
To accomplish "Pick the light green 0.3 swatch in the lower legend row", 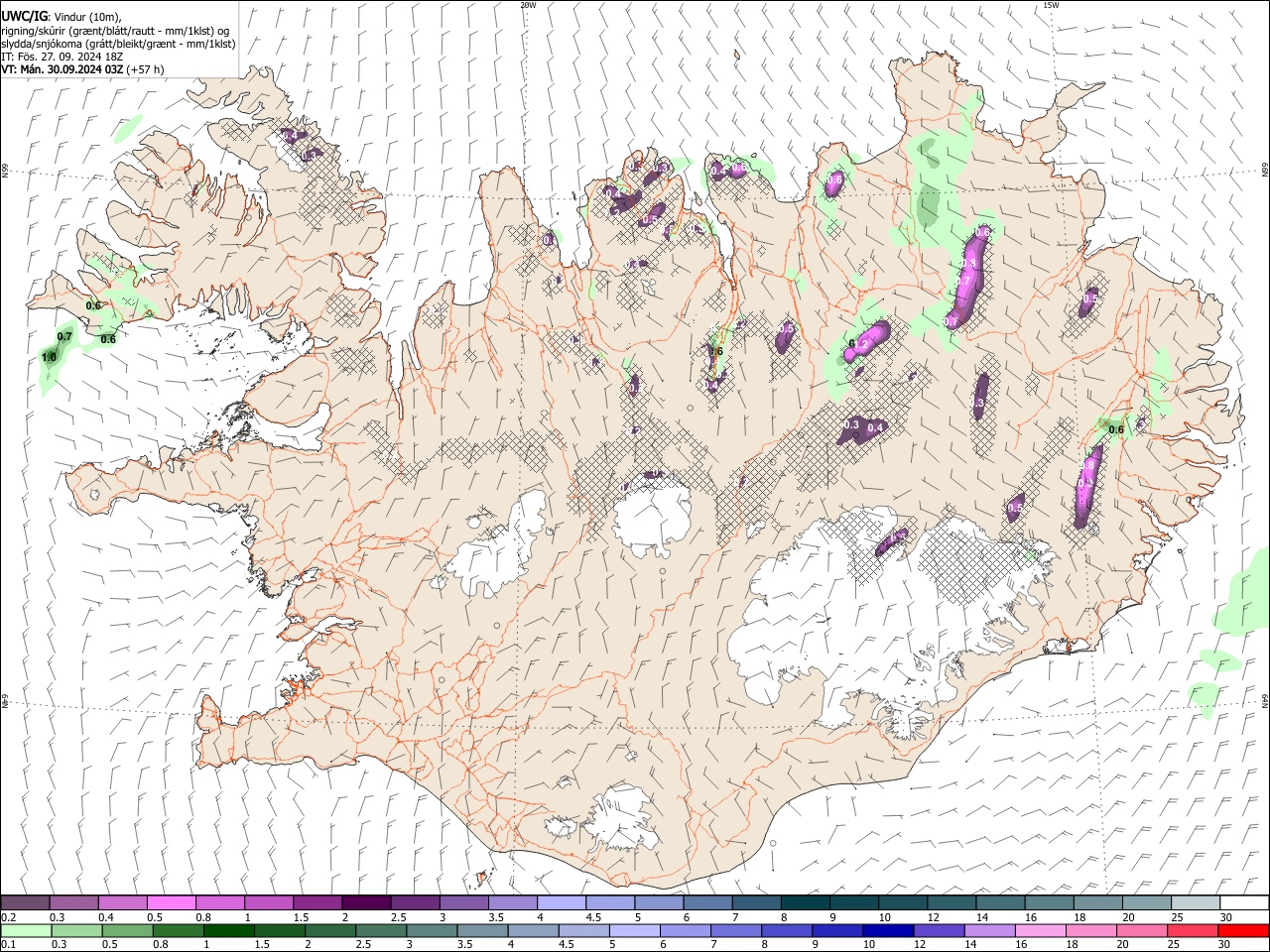I will pyautogui.click(x=76, y=930).
